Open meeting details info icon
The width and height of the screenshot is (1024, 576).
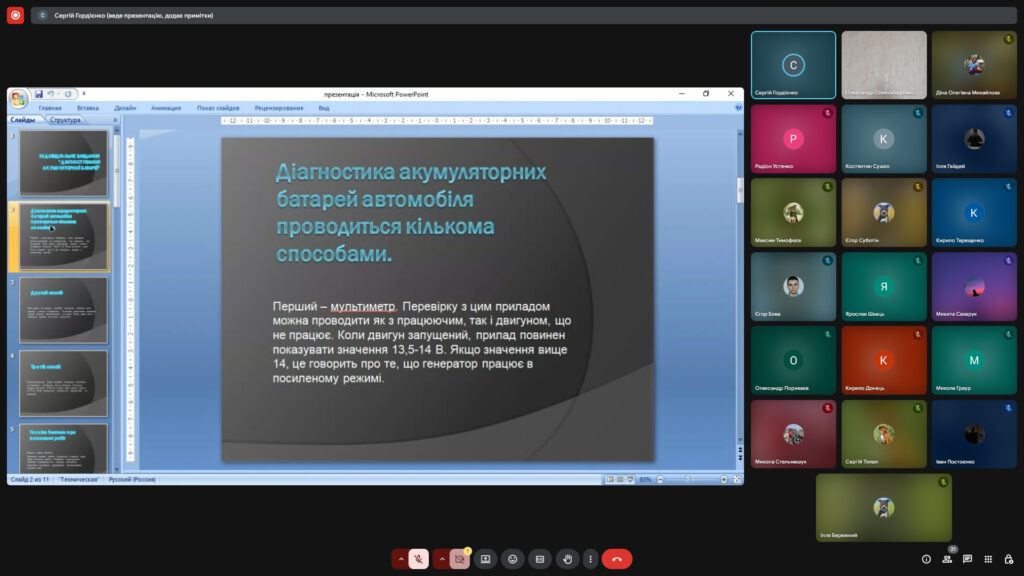click(926, 559)
